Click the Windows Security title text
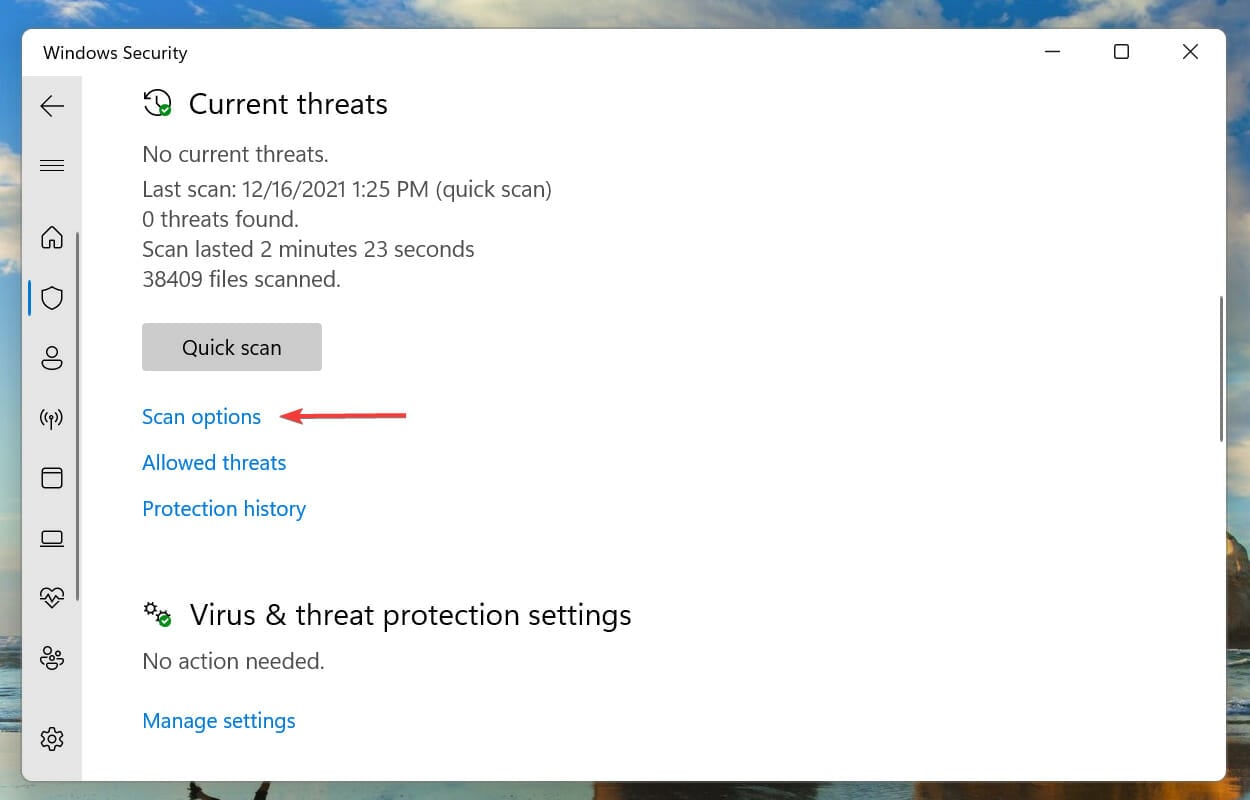The width and height of the screenshot is (1250, 800). 113,52
